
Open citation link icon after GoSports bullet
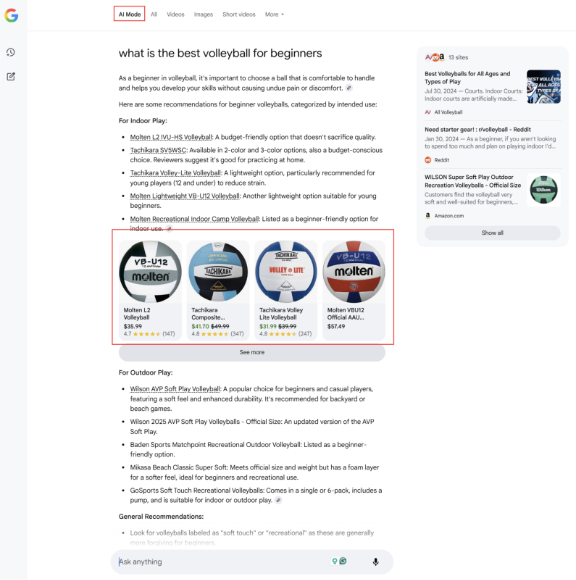click(278, 500)
